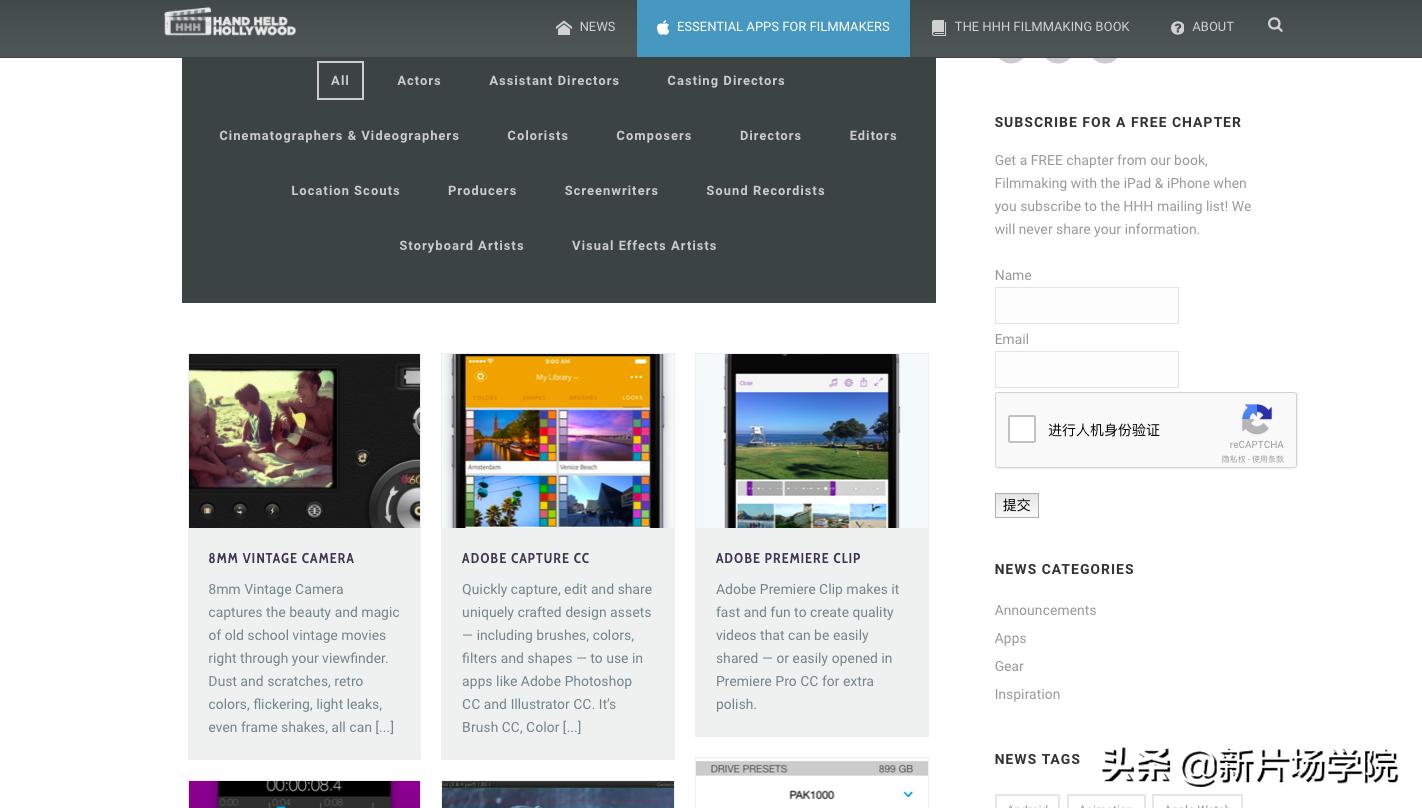The image size is (1422, 808).
Task: Show Storyboard Artists apps
Action: pyautogui.click(x=462, y=246)
